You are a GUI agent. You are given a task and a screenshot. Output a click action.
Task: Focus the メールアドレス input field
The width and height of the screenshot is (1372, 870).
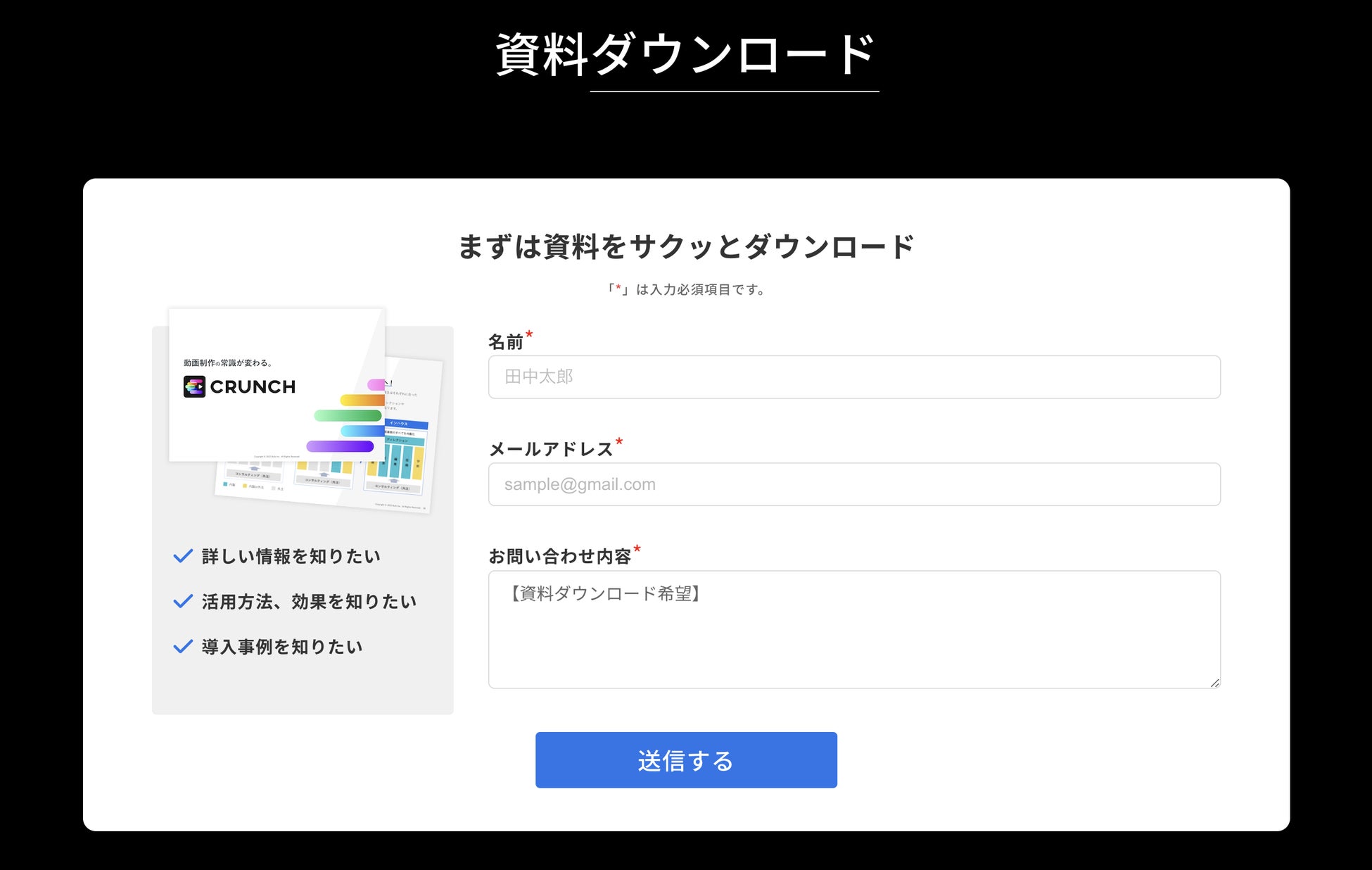pyautogui.click(x=853, y=484)
